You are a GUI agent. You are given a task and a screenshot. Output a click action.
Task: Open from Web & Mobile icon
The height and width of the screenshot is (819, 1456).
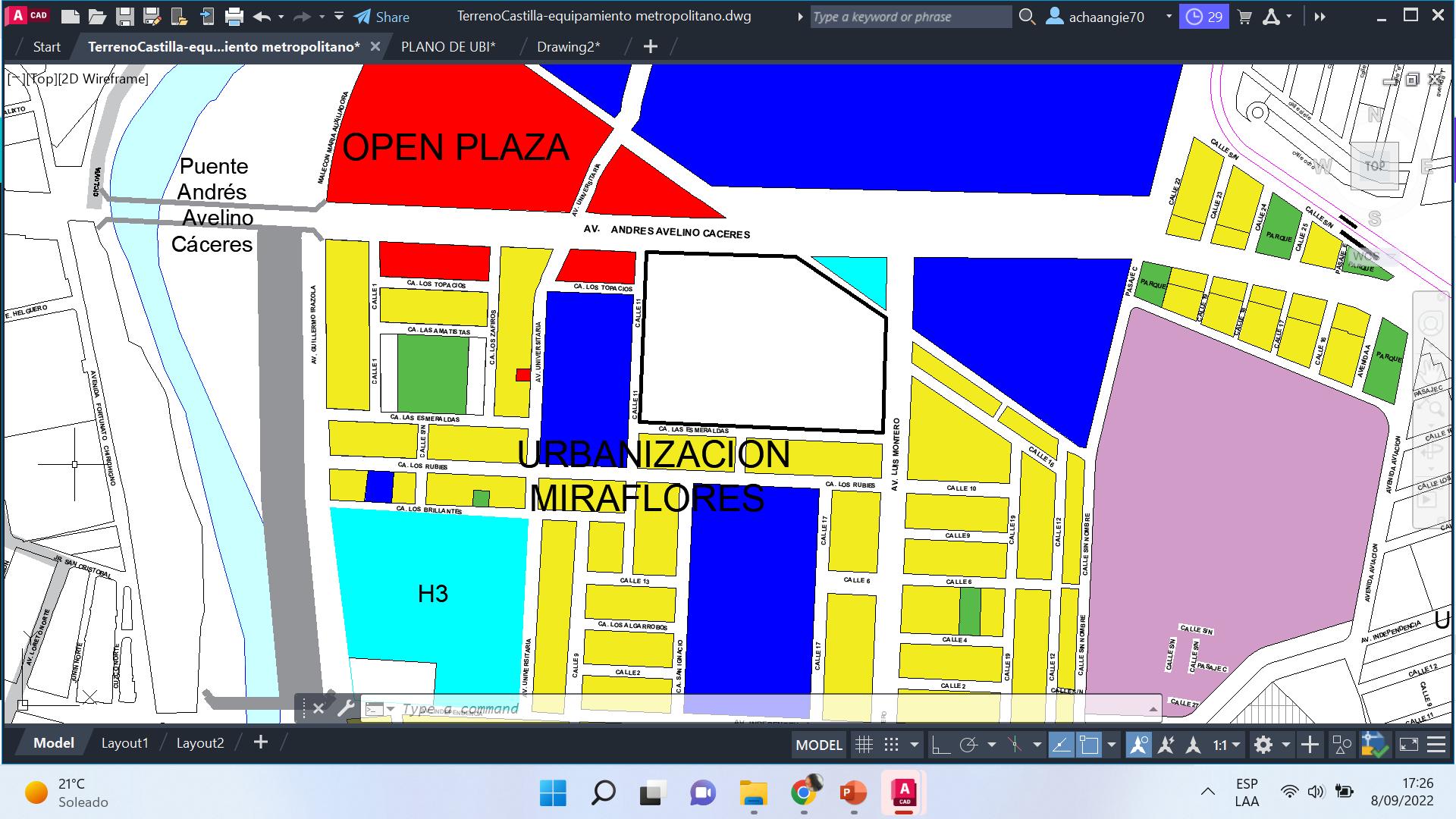point(179,16)
